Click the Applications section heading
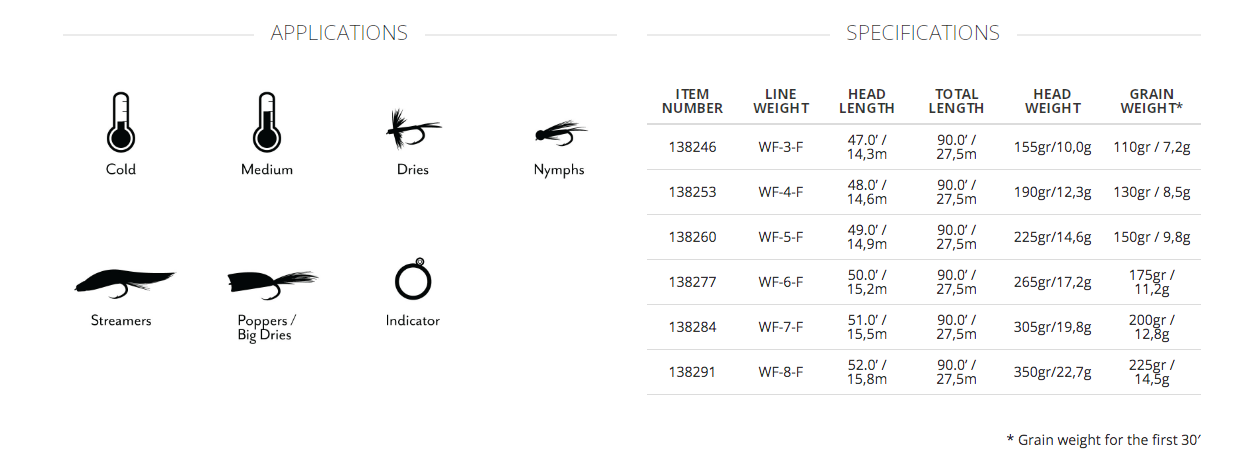 point(339,33)
